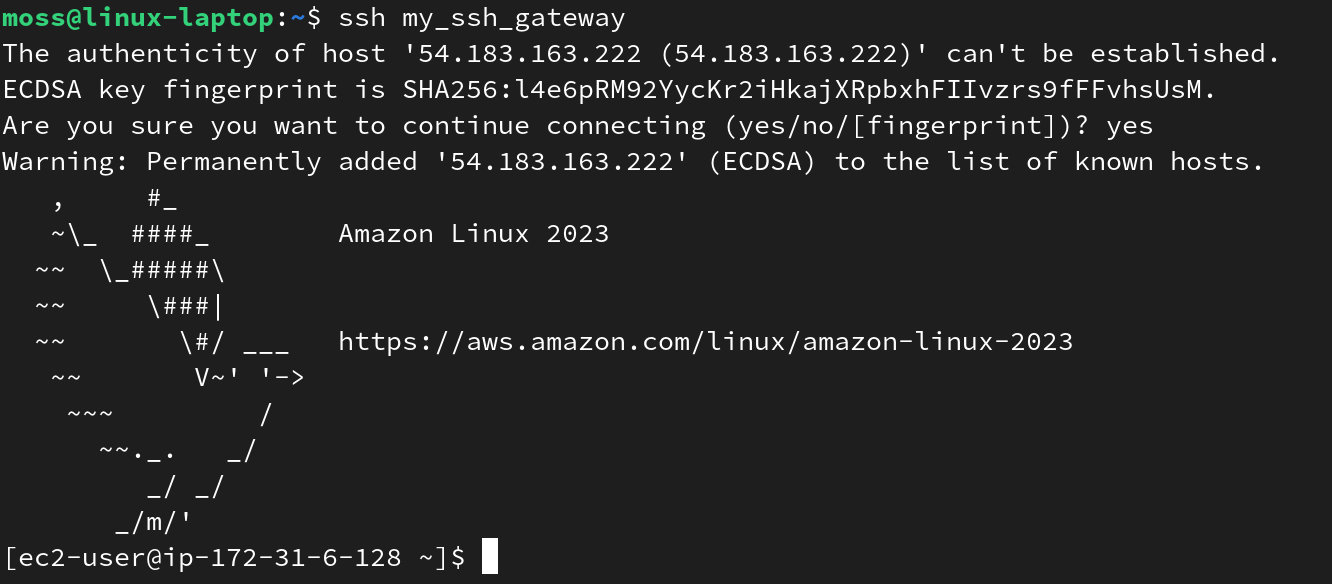Click the moss@linux-laptop local prompt
The width and height of the screenshot is (1332, 584).
click(x=136, y=18)
